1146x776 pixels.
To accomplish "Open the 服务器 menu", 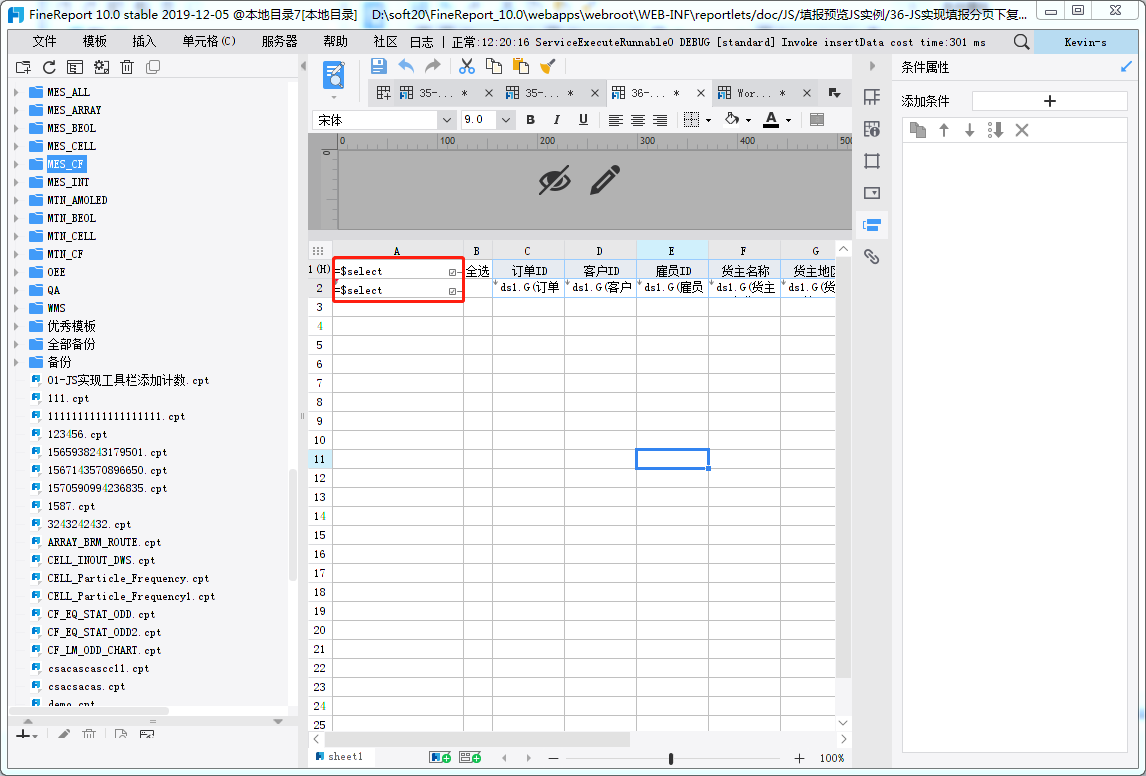I will pyautogui.click(x=280, y=42).
